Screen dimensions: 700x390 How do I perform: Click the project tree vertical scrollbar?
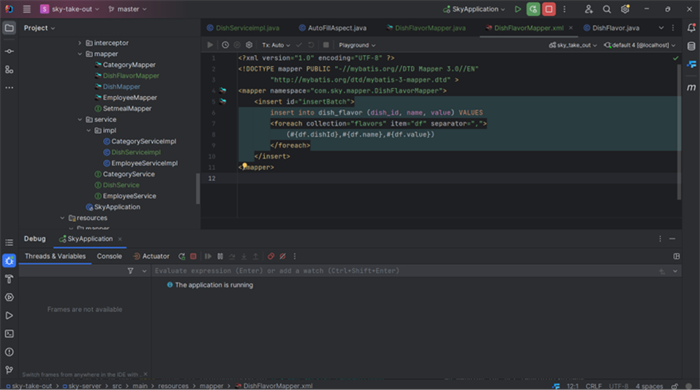pyautogui.click(x=198, y=189)
